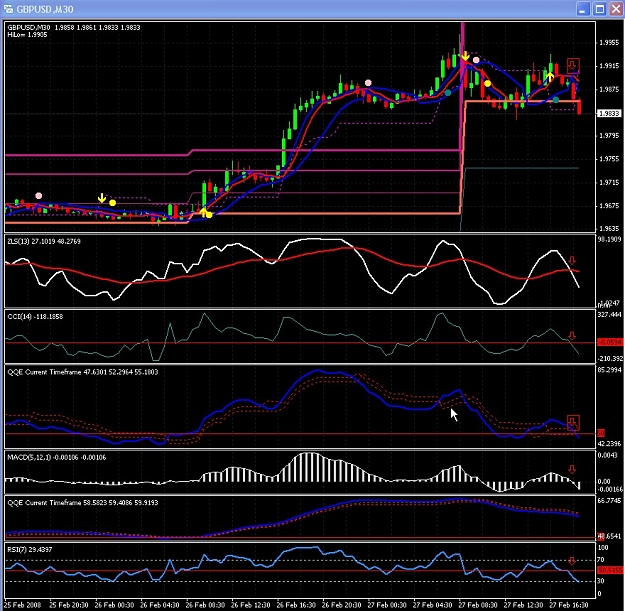Click the '27 Feb 00:30' time axis label
The height and width of the screenshot is (611, 625).
(x=387, y=605)
